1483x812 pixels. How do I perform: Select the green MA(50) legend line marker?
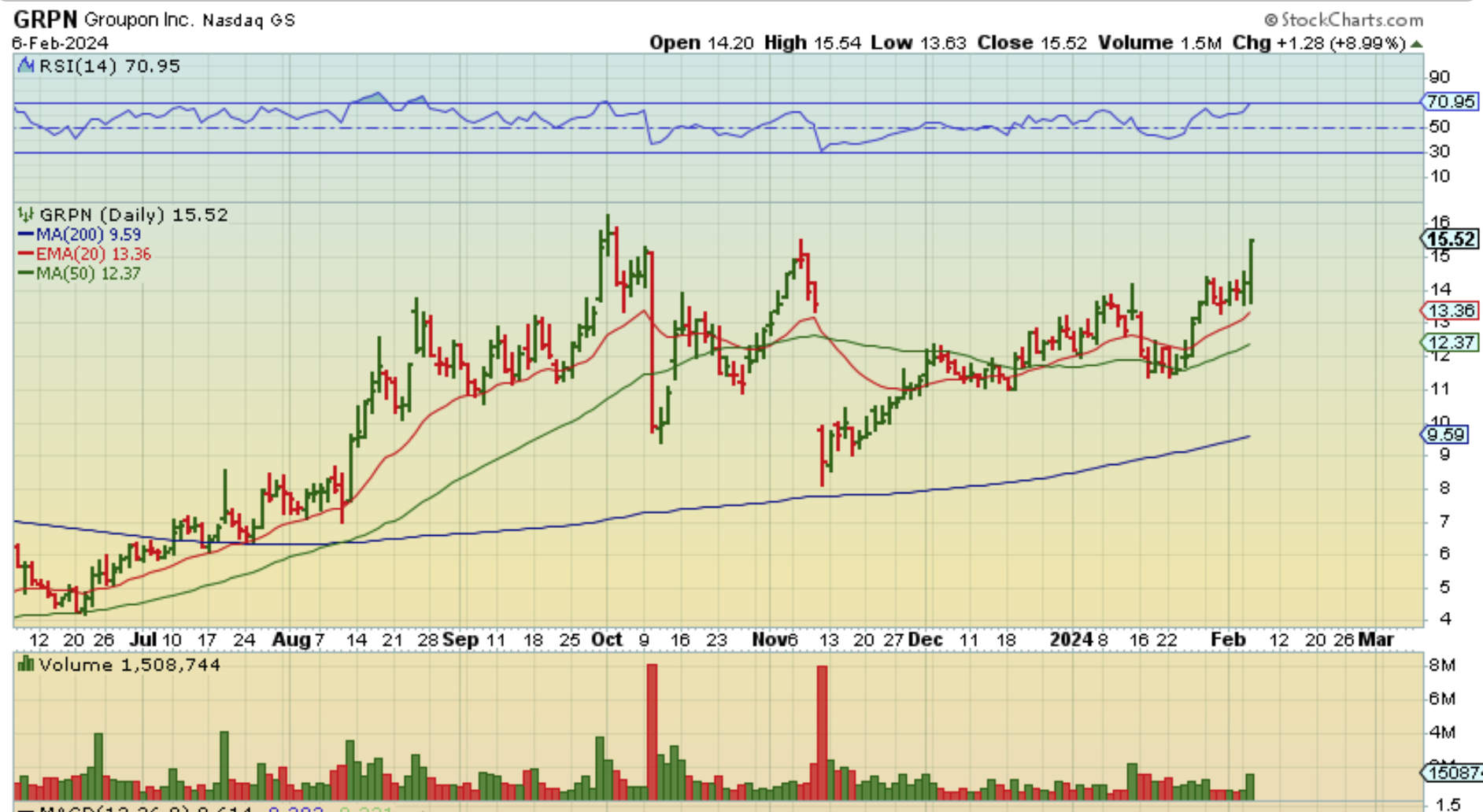click(x=25, y=274)
